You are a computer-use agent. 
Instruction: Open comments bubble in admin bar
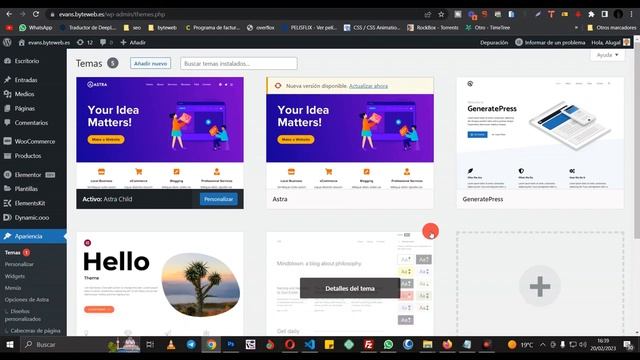[x=106, y=42]
